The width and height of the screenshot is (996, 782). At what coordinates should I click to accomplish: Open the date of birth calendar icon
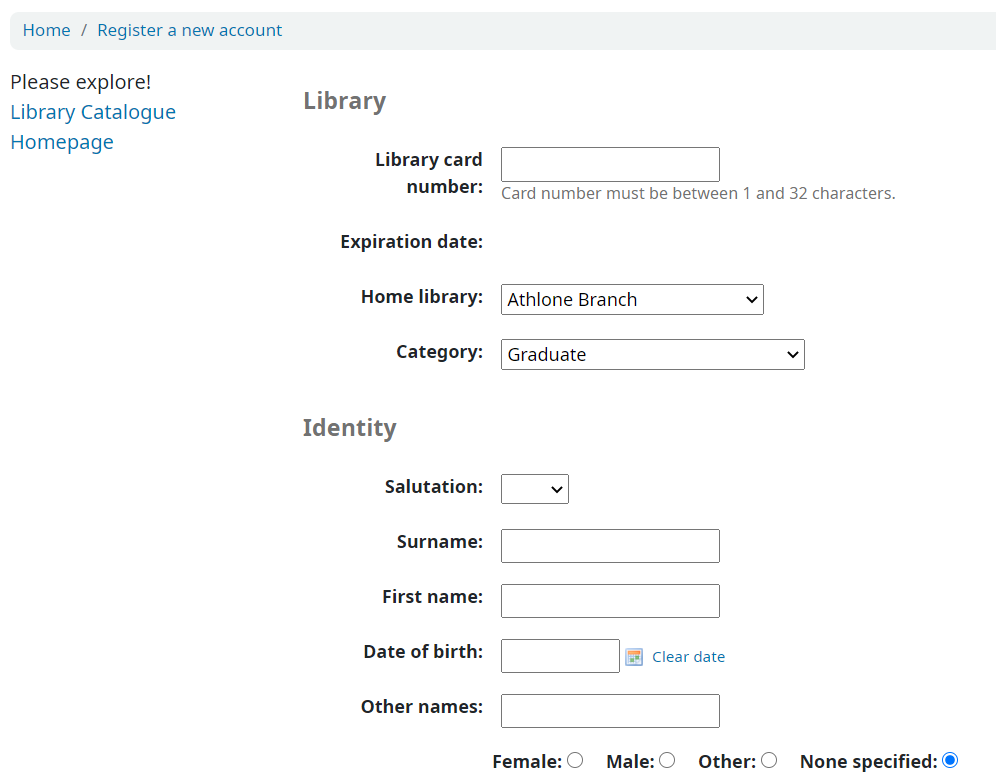[x=634, y=657]
